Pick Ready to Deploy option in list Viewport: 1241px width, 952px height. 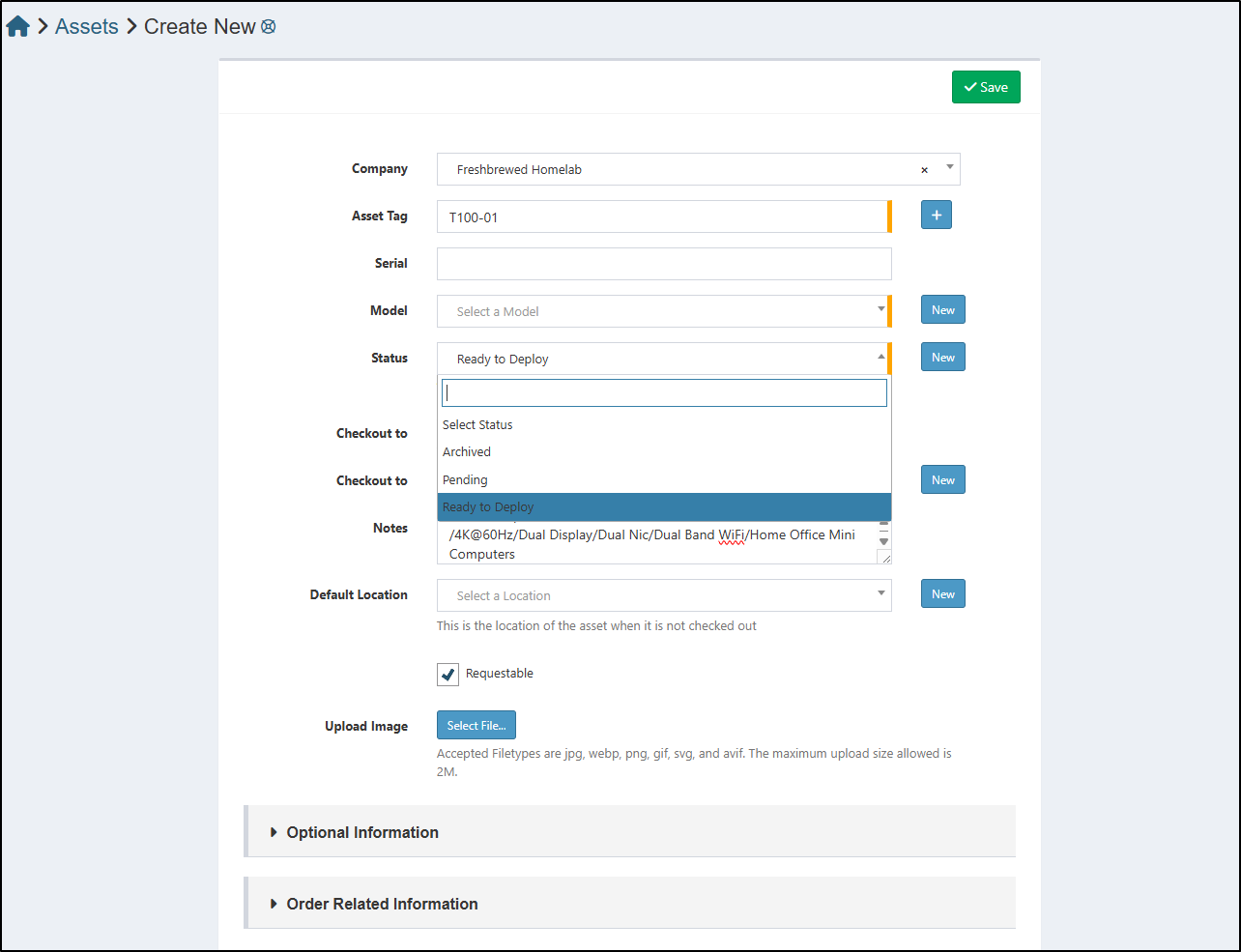[488, 507]
